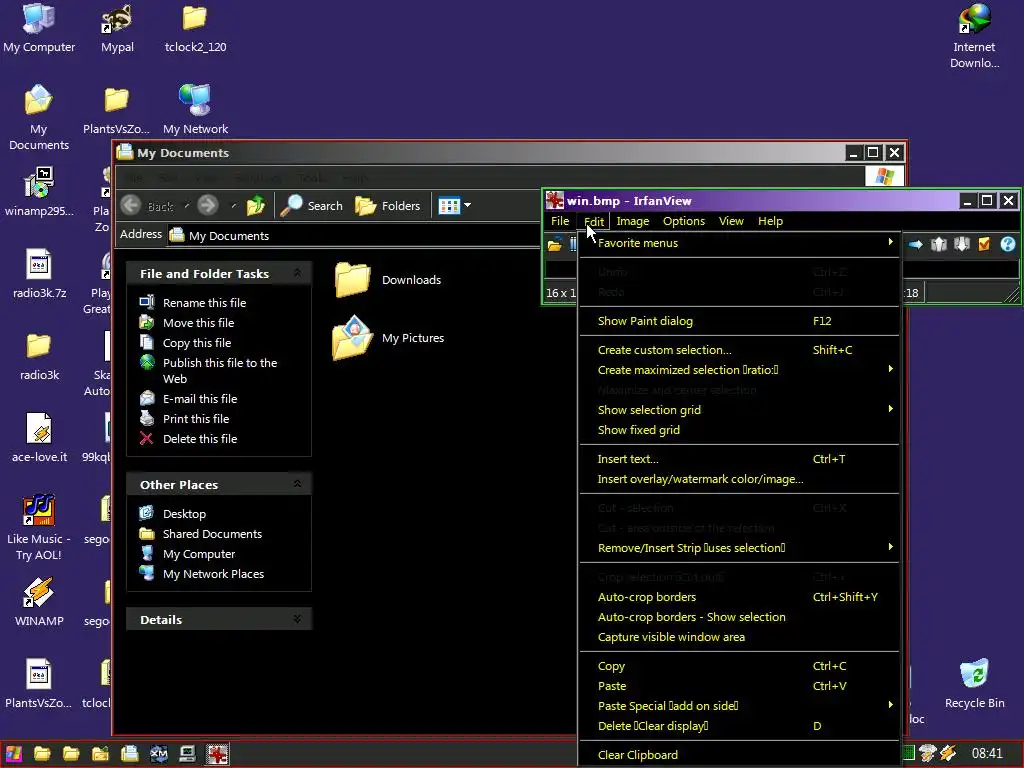
Task: Open the Image menu in IrfanView
Action: click(633, 221)
